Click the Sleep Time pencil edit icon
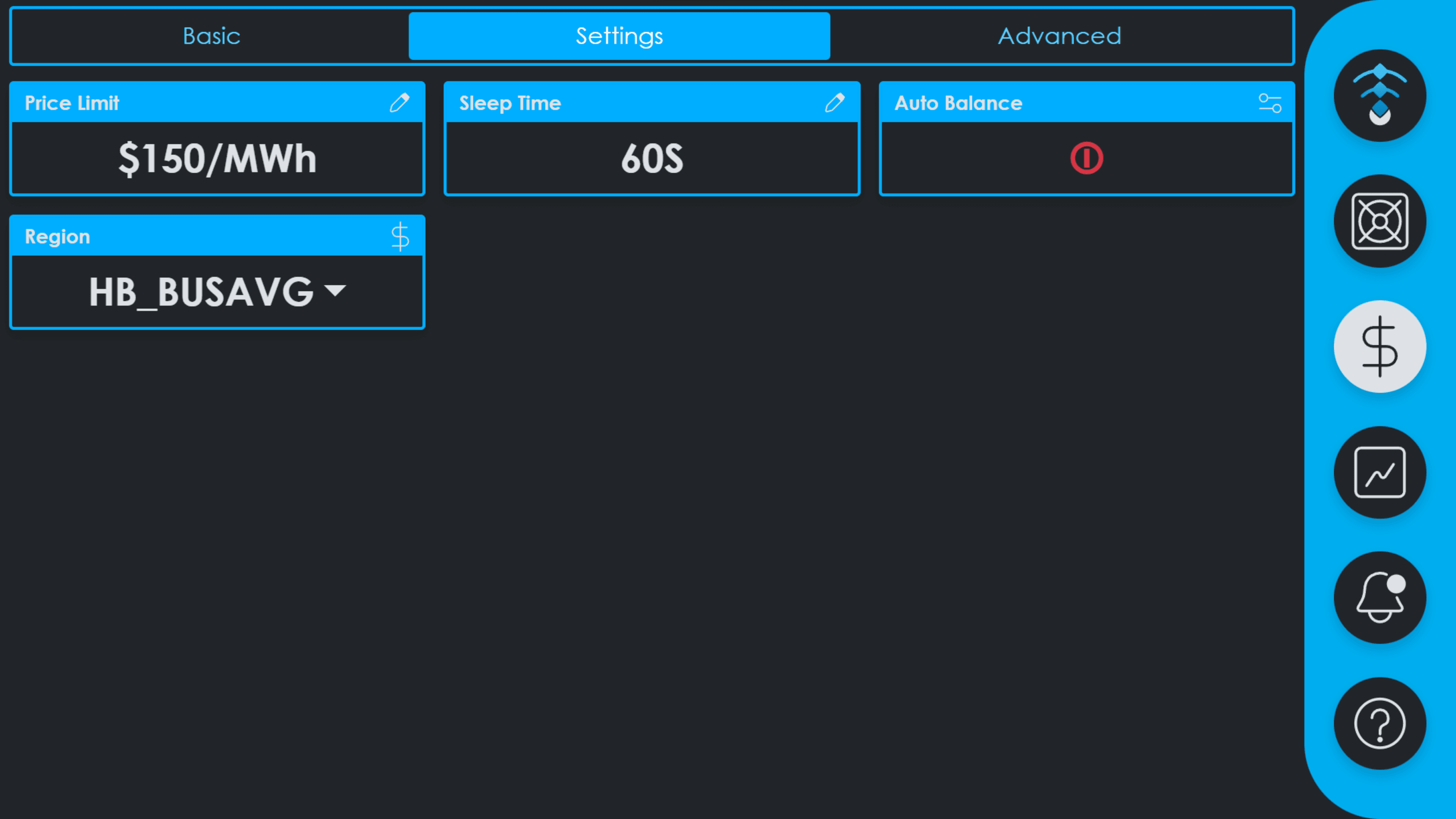The width and height of the screenshot is (1456, 819). tap(834, 103)
